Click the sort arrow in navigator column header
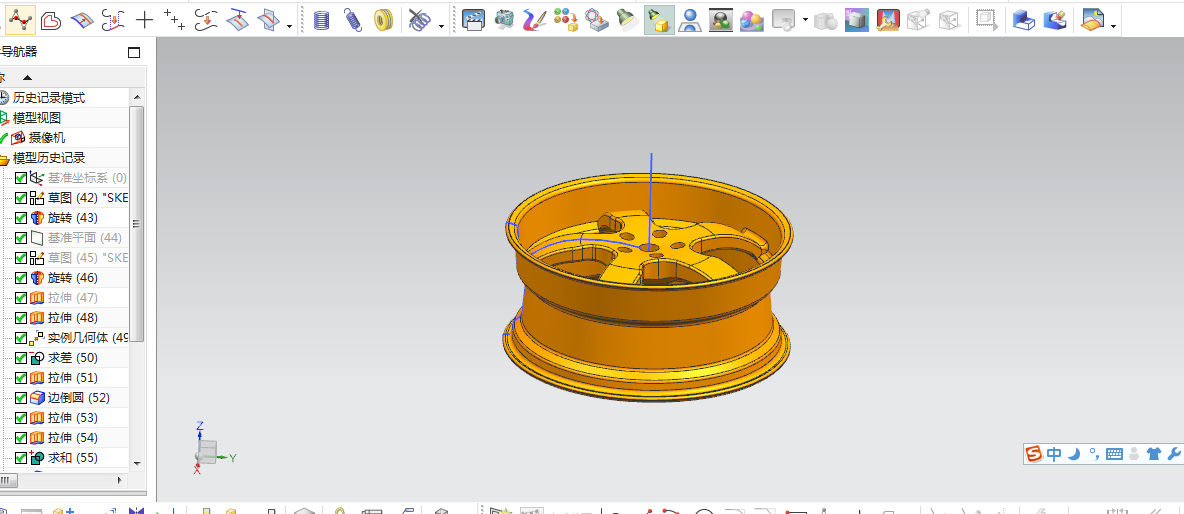 click(x=27, y=77)
